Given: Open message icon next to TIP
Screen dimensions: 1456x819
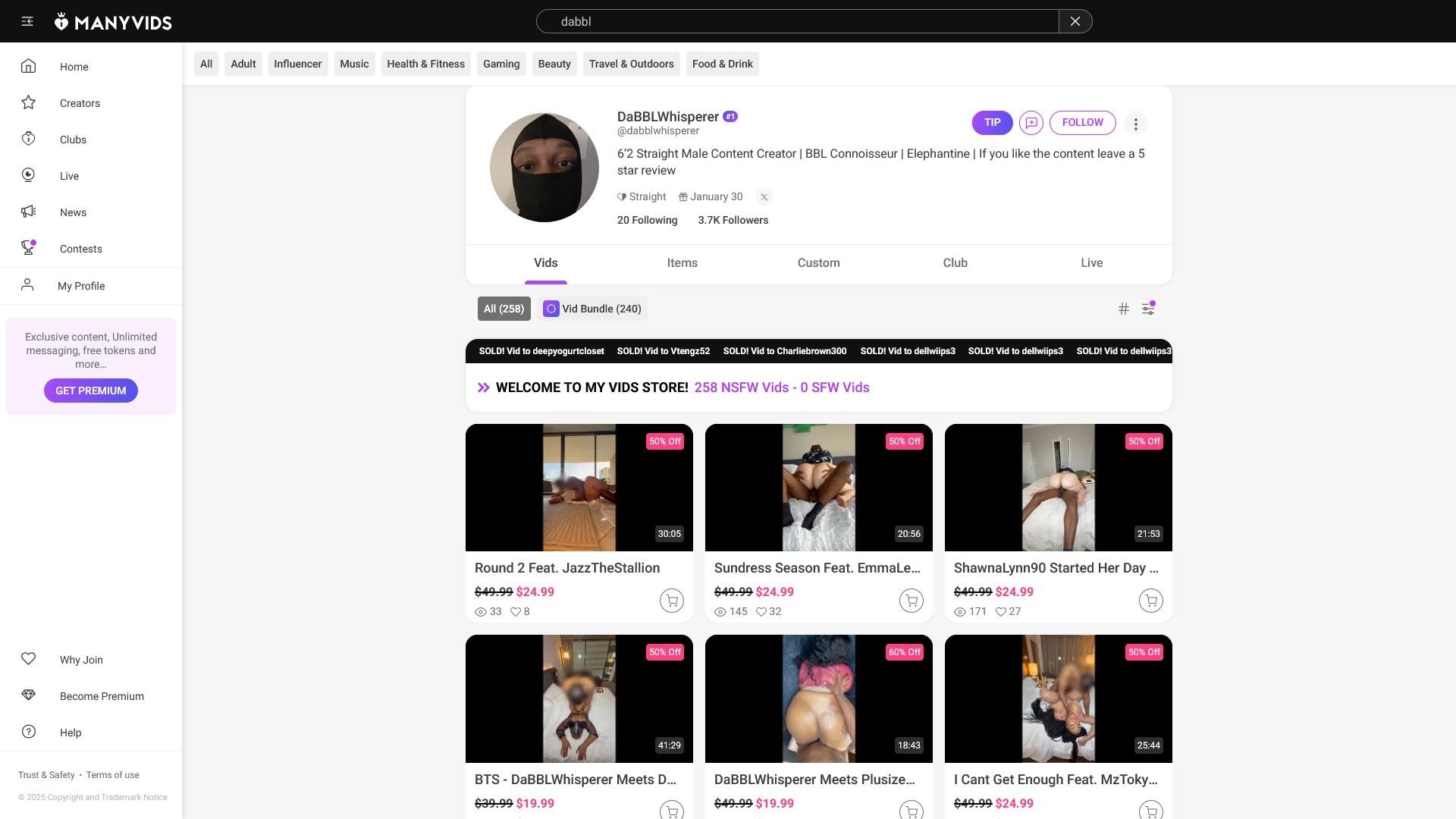Looking at the screenshot, I should pos(1031,123).
